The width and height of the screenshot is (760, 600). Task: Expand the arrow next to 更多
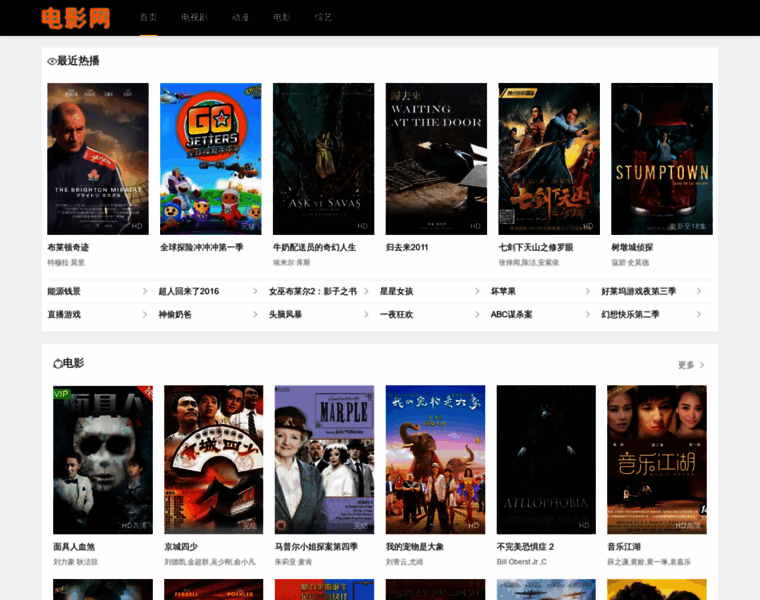click(702, 365)
